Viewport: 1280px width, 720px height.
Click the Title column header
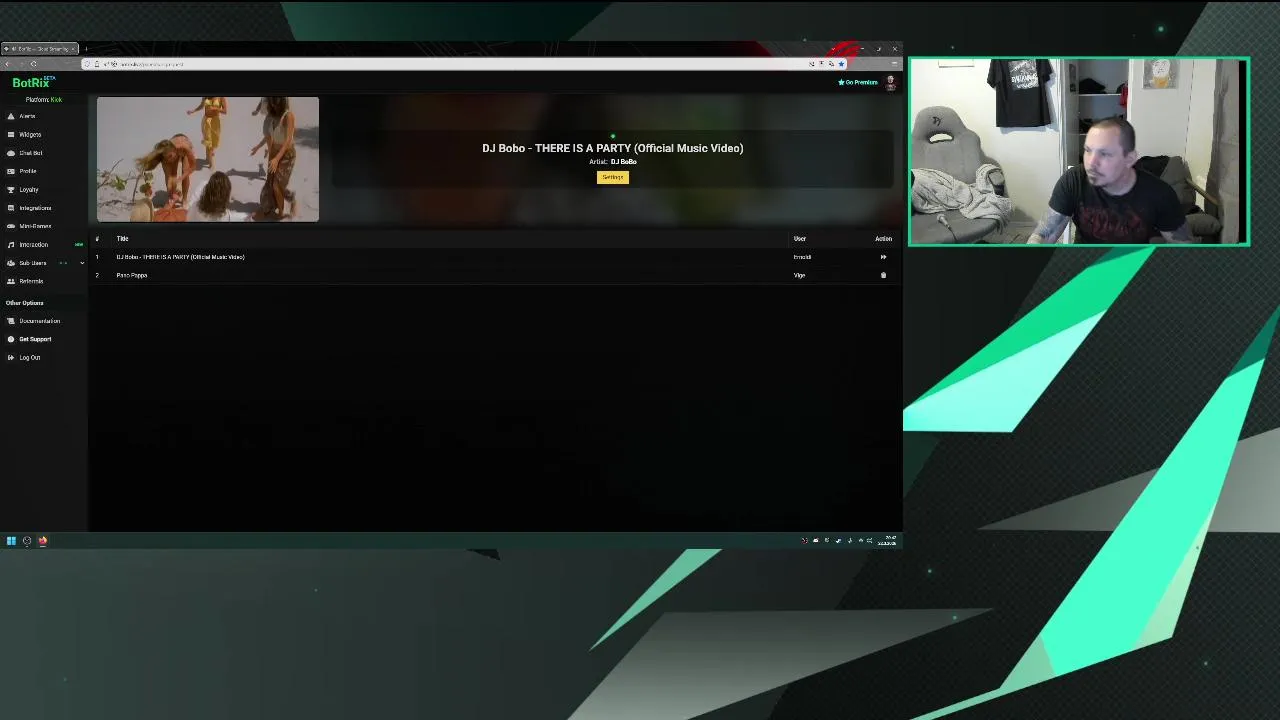[122, 239]
